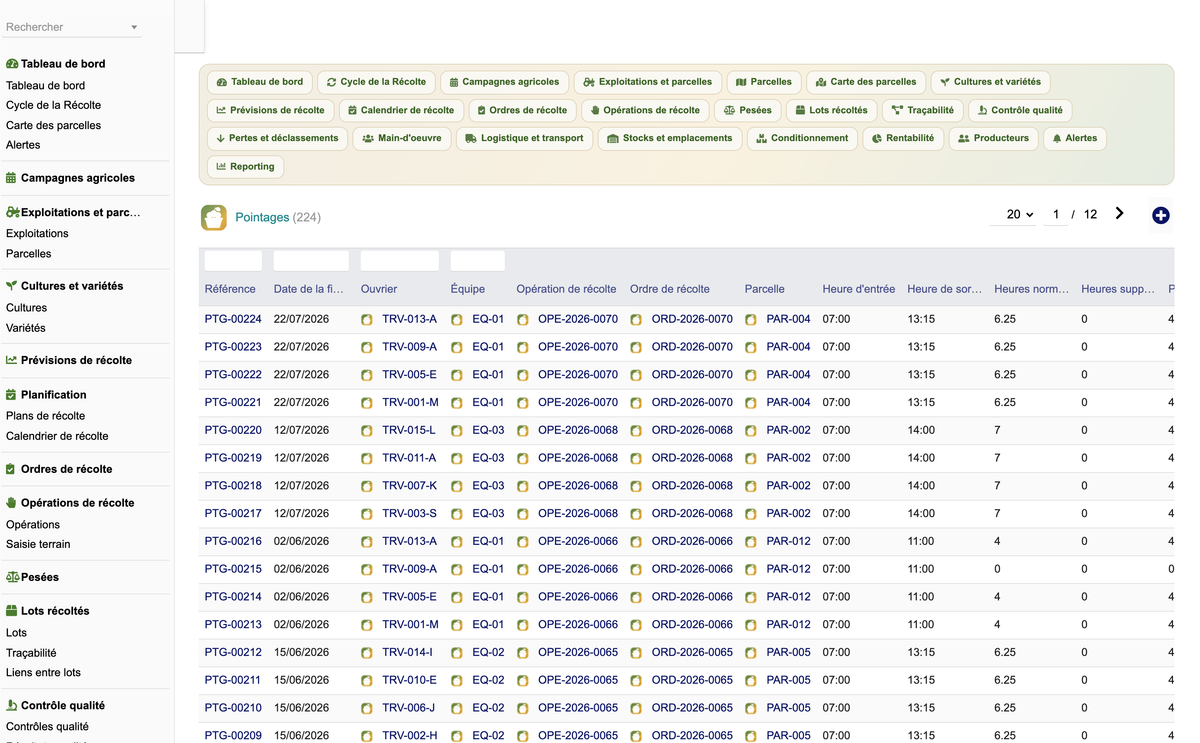Open Saisie terrain in sidebar
The width and height of the screenshot is (1200, 743).
pyautogui.click(x=38, y=544)
